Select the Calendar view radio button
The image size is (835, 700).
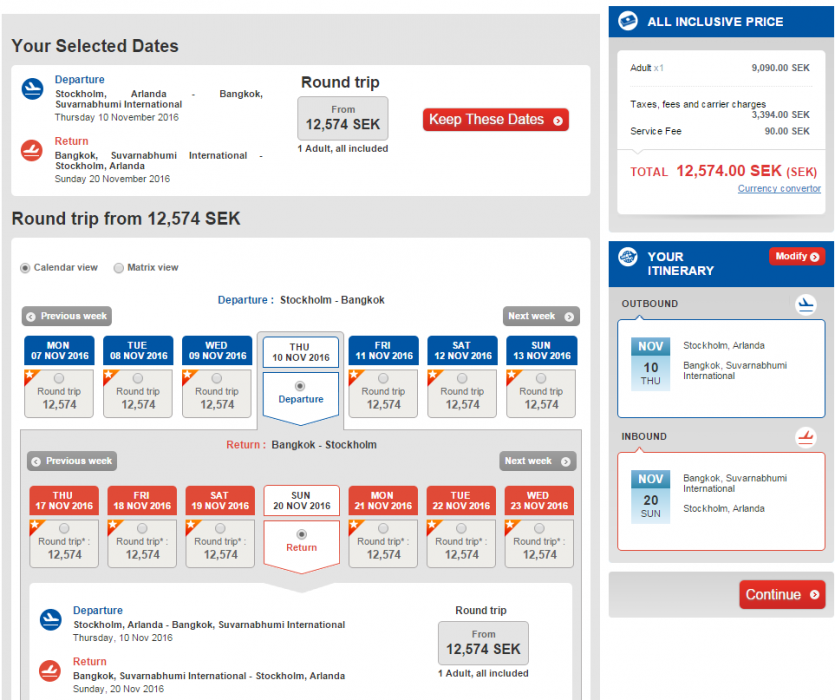25,268
